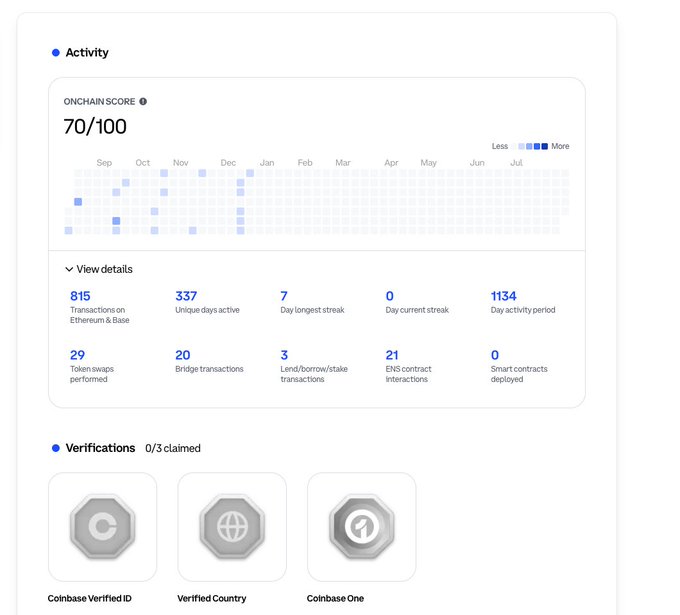Click the Dec month label on heatmap
Screen dimensions: 680x615
[x=228, y=163]
